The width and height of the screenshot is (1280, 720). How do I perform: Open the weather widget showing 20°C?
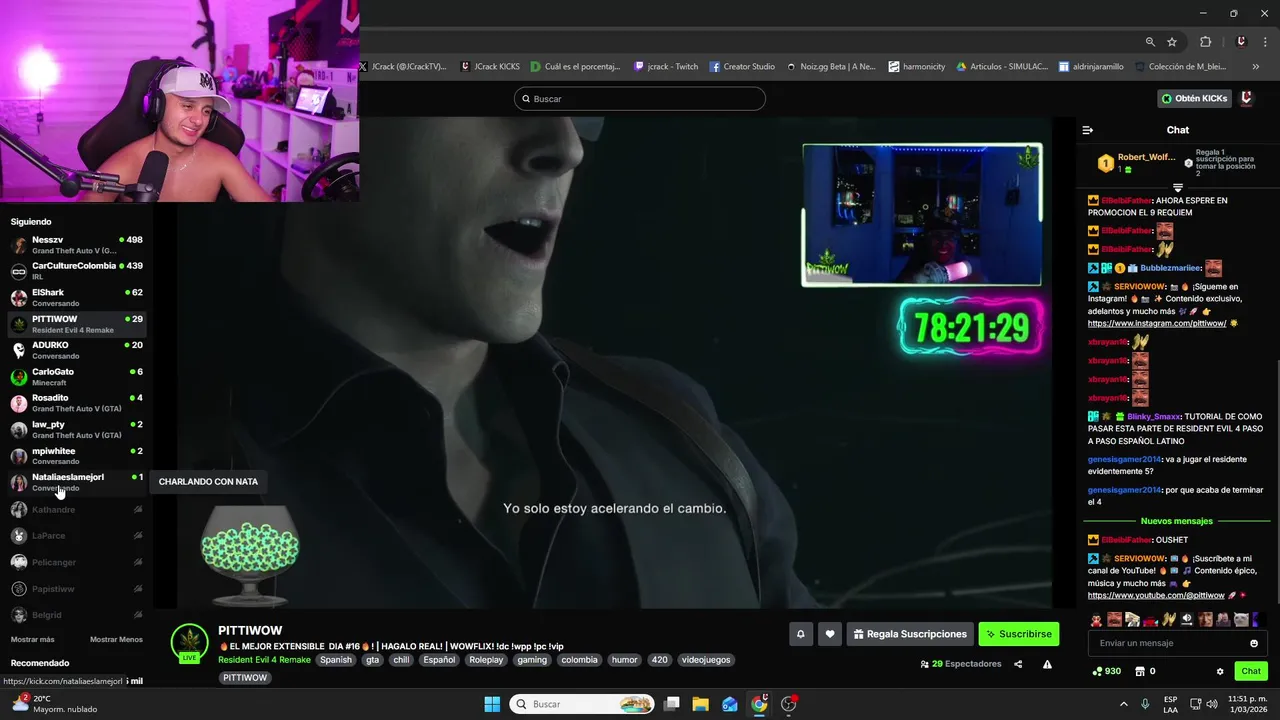click(53, 704)
